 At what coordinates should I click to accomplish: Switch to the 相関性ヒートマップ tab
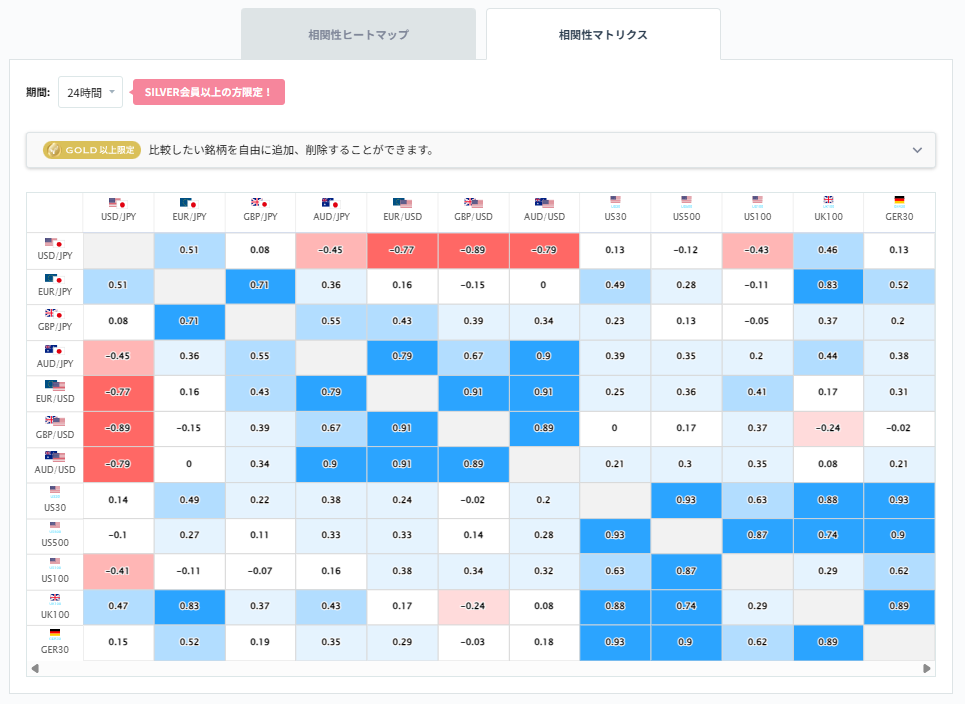[358, 33]
